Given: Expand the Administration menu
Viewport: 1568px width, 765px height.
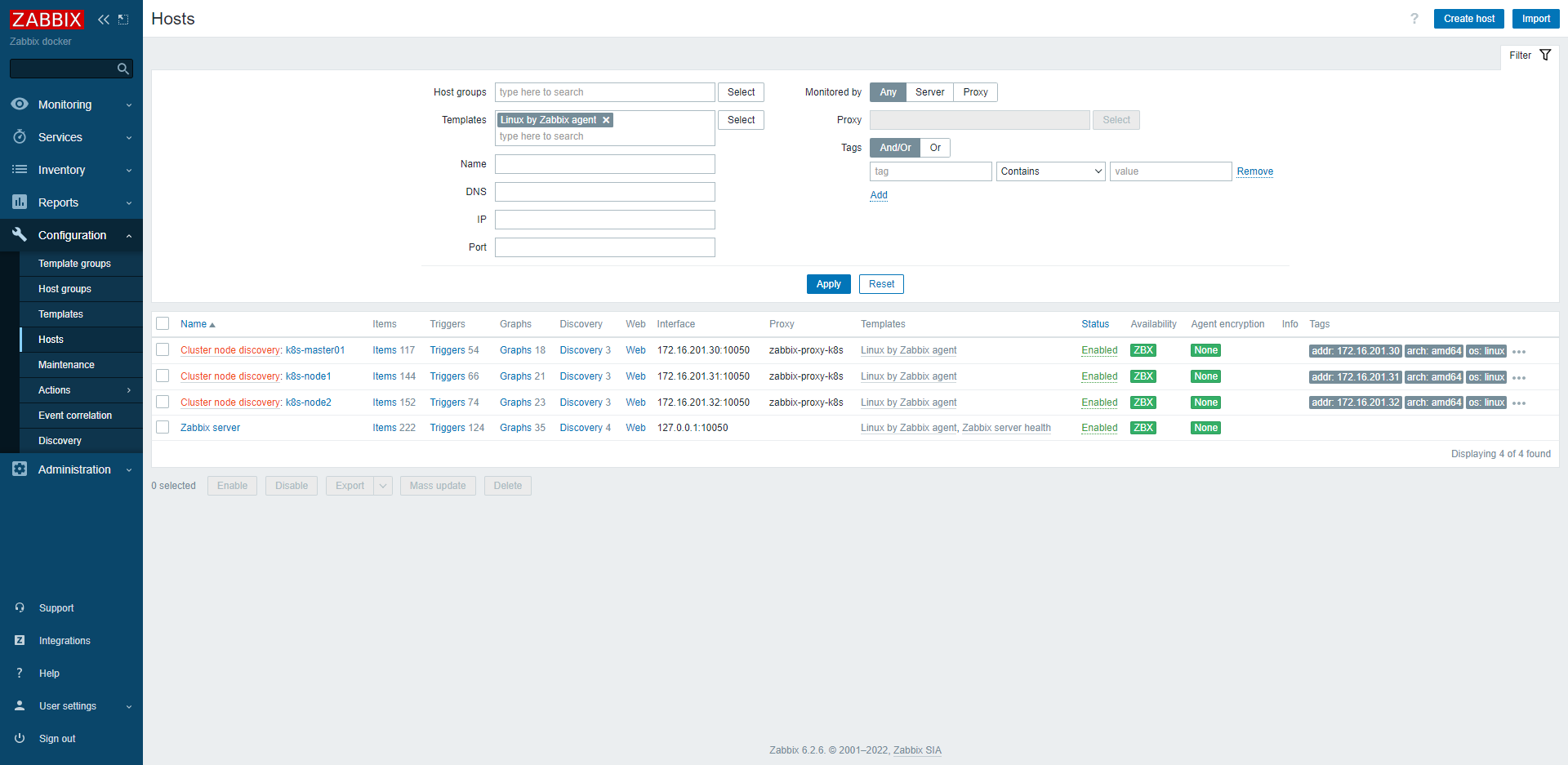Looking at the screenshot, I should click(129, 470).
